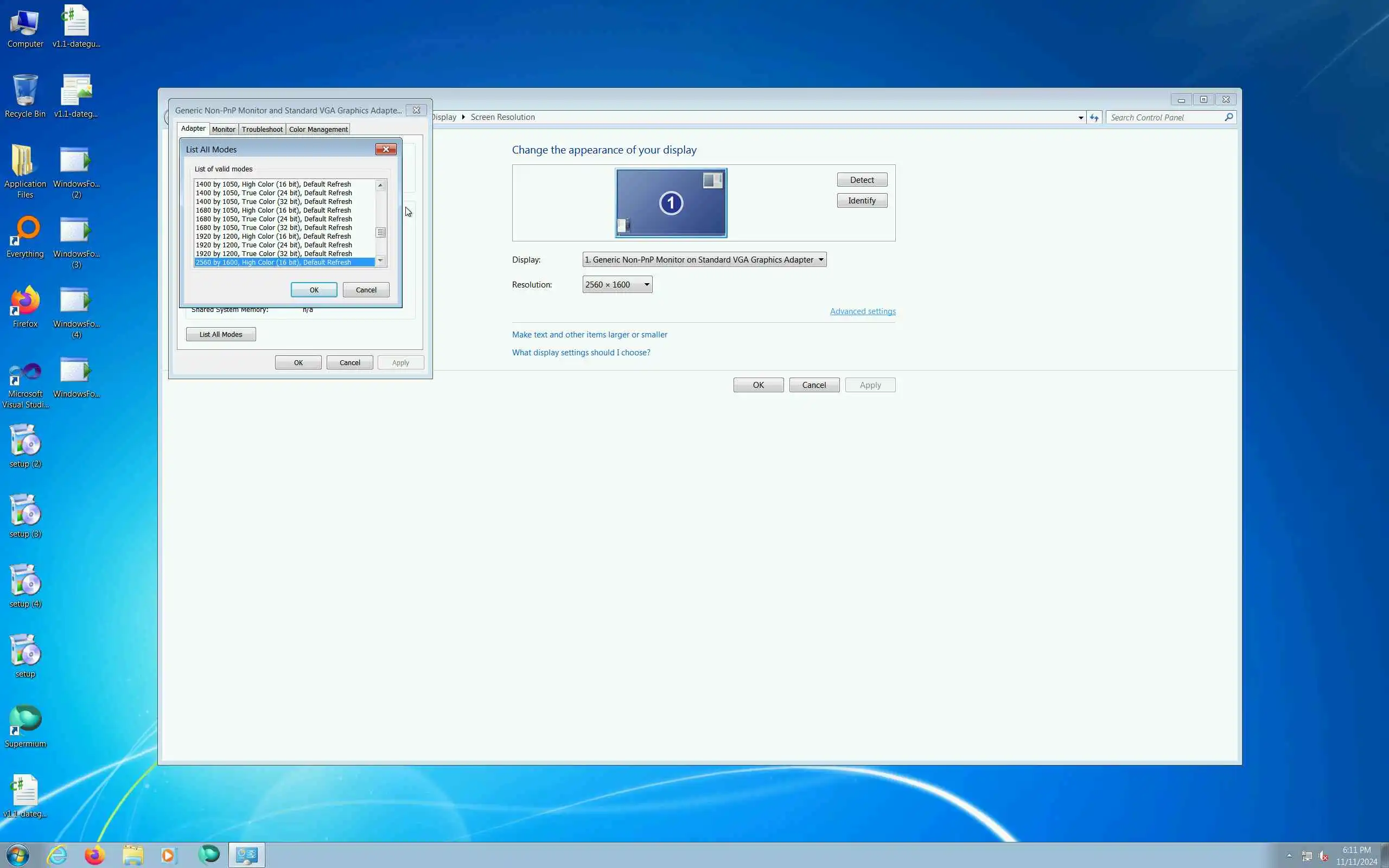
Task: Switch to the Color Management tab
Action: click(x=318, y=129)
